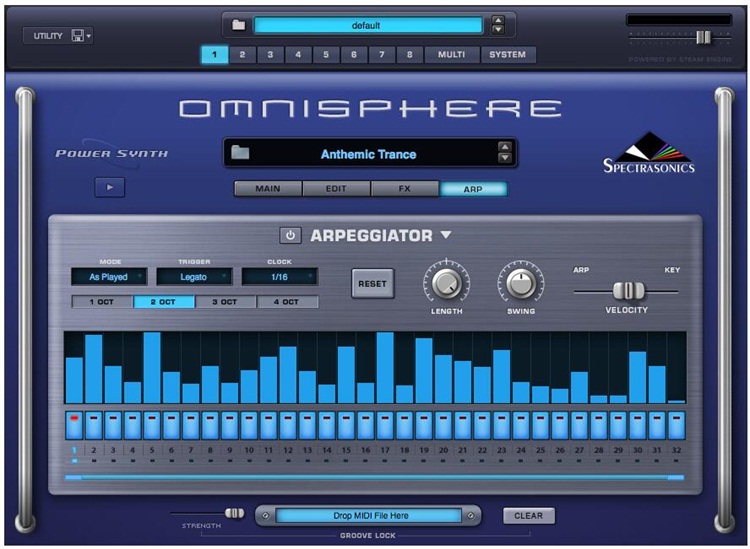750x549 pixels.
Task: Click the master volume slider handle
Action: coord(703,37)
